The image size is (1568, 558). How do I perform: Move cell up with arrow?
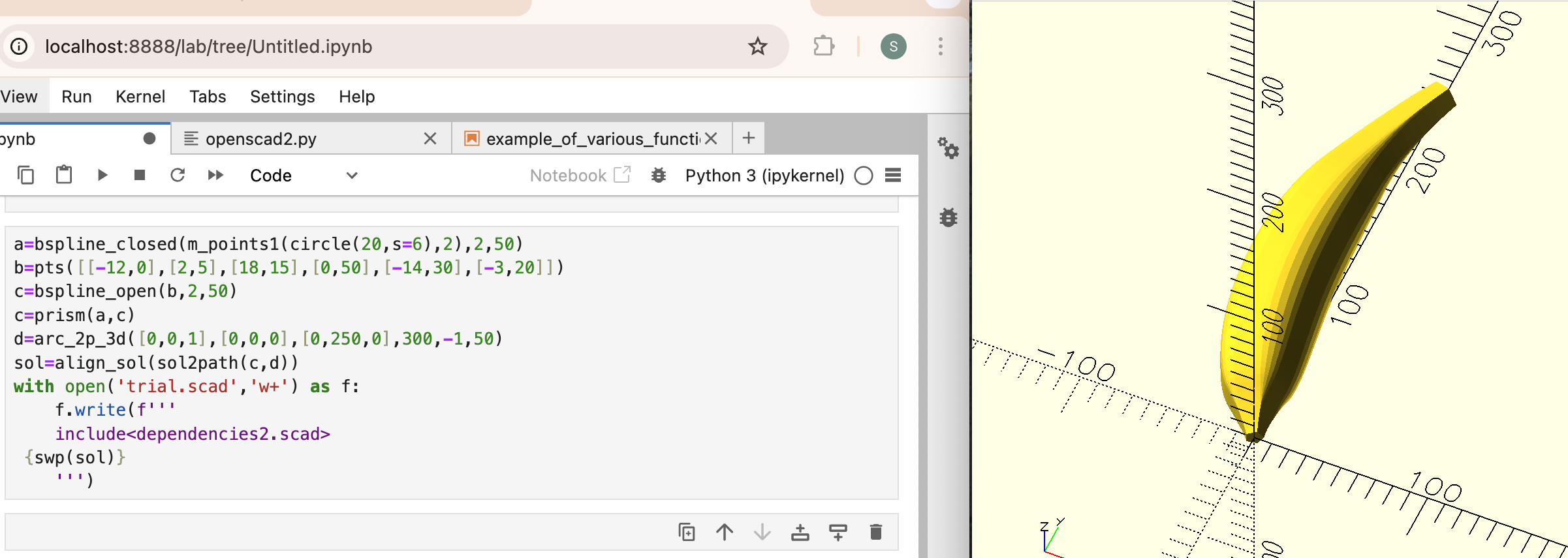pos(724,532)
